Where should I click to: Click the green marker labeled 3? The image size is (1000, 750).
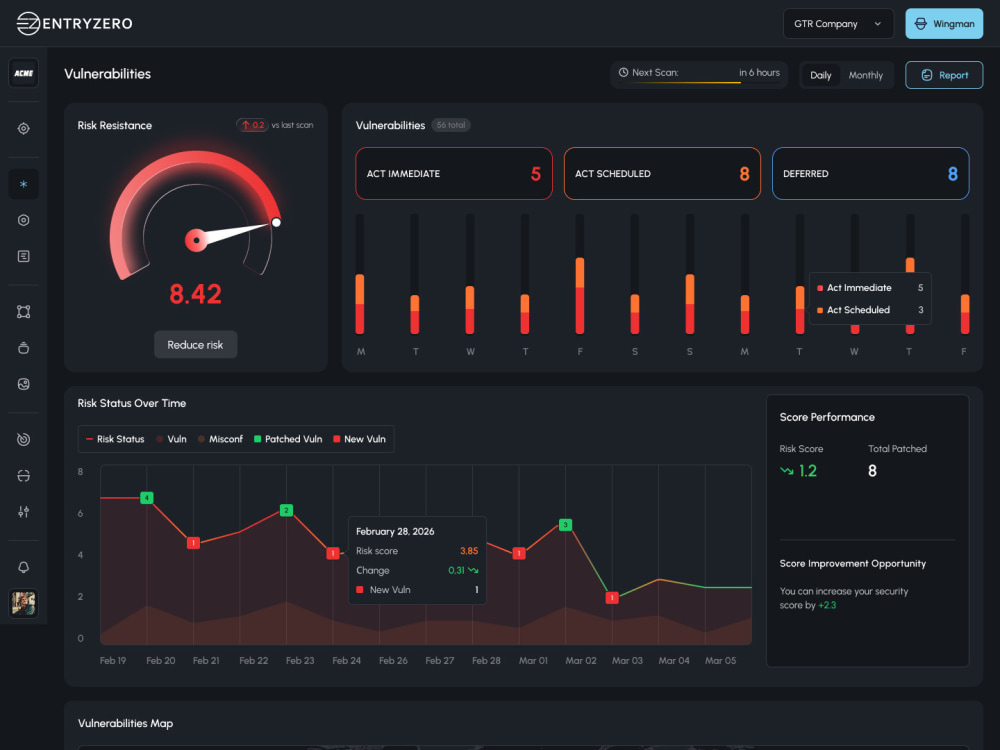tap(565, 524)
